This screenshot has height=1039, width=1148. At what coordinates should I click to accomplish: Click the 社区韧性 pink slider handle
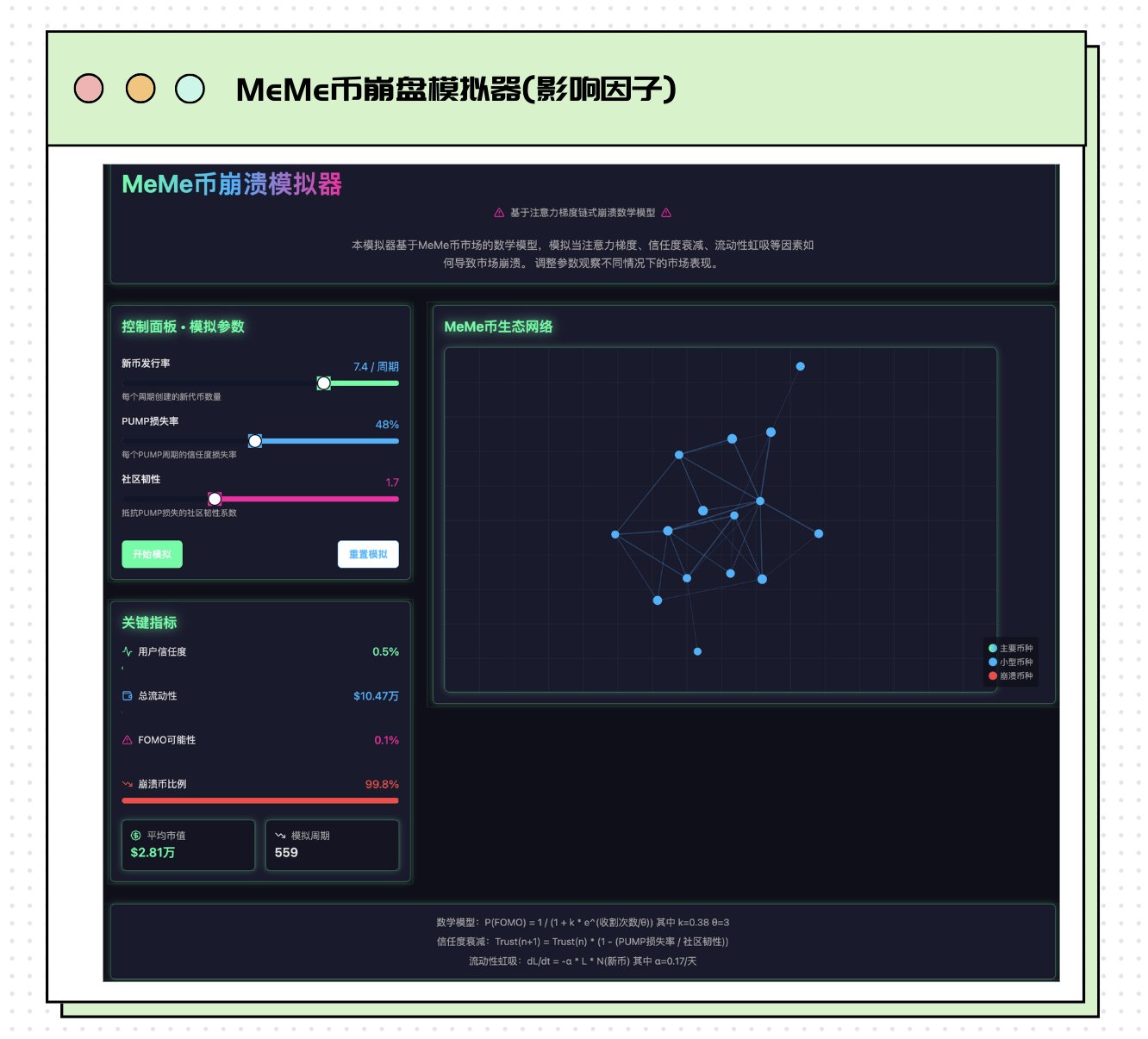(x=215, y=499)
